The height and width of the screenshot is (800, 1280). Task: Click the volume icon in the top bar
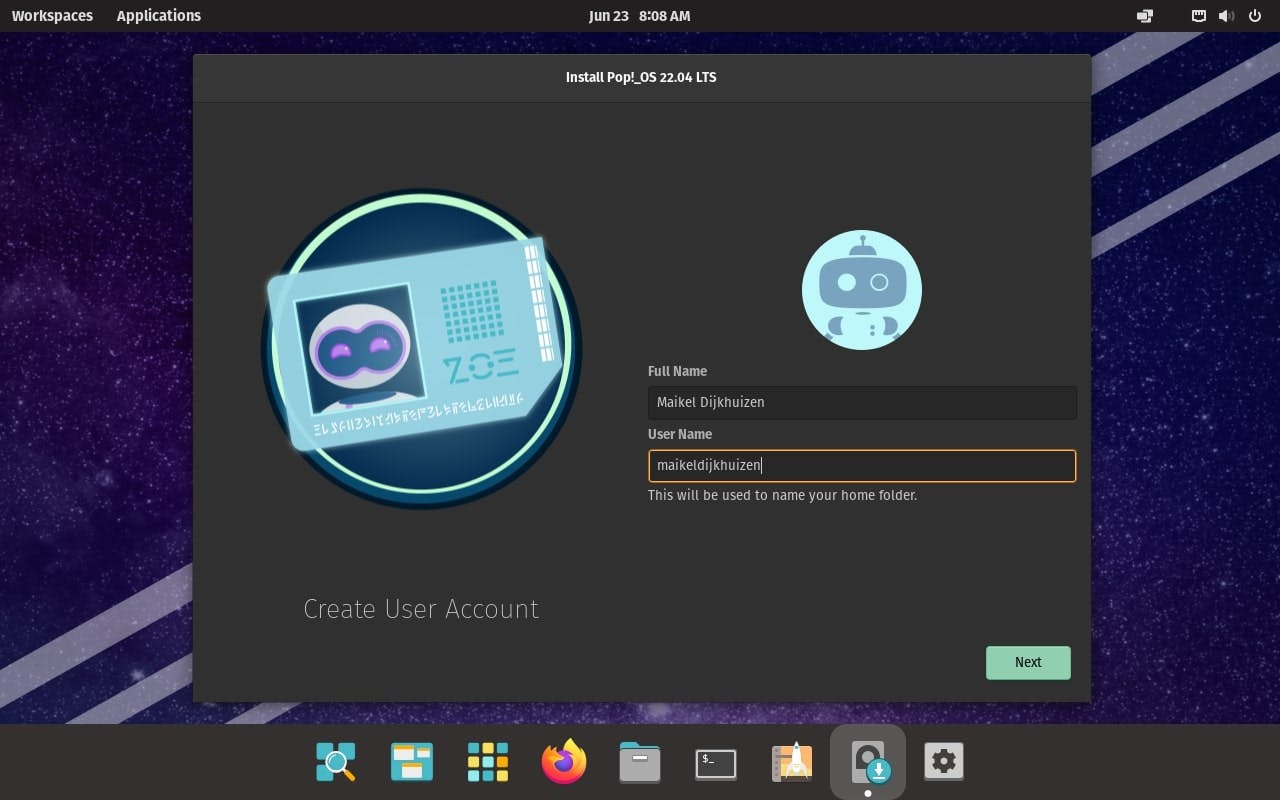point(1225,16)
